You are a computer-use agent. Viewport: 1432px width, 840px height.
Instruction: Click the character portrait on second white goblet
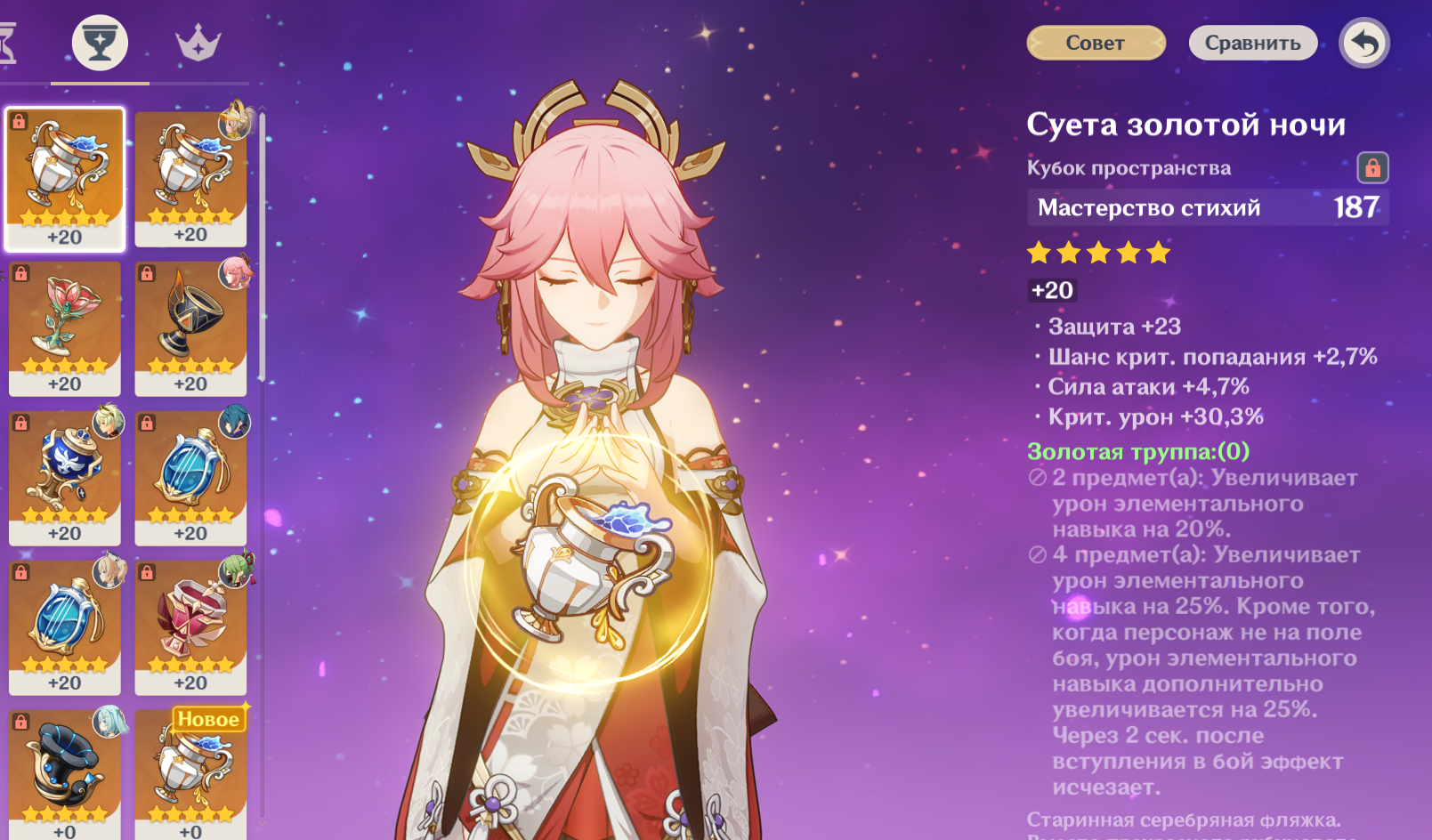[237, 120]
